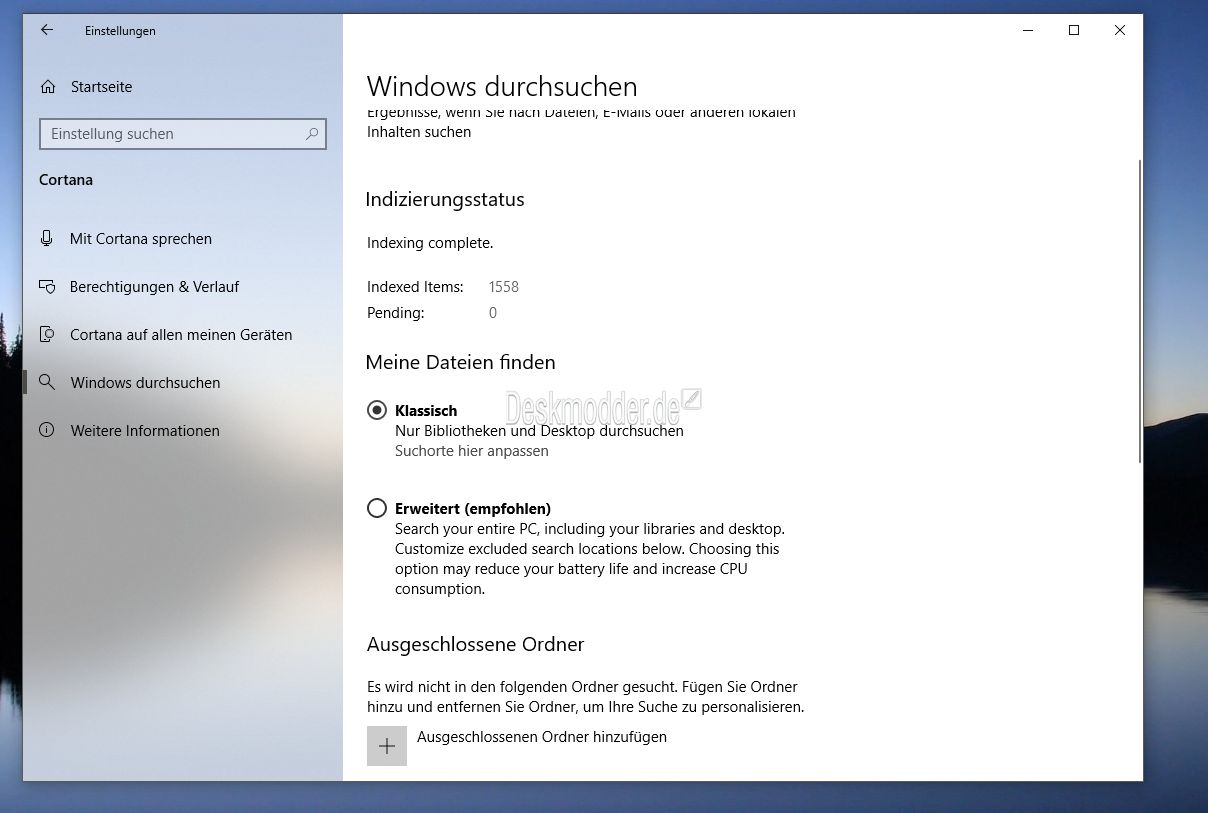Click the Indexing complete. status text

click(430, 243)
